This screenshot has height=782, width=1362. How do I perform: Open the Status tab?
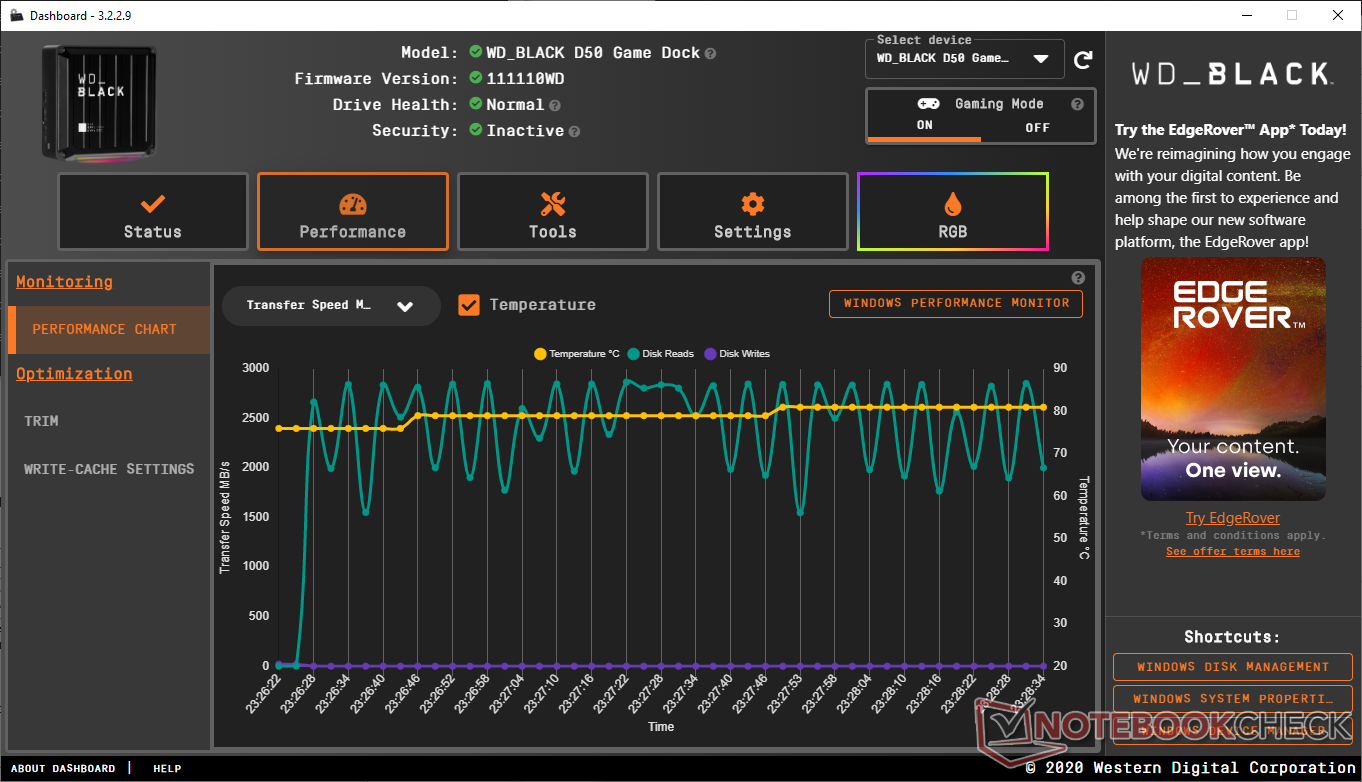pyautogui.click(x=153, y=211)
